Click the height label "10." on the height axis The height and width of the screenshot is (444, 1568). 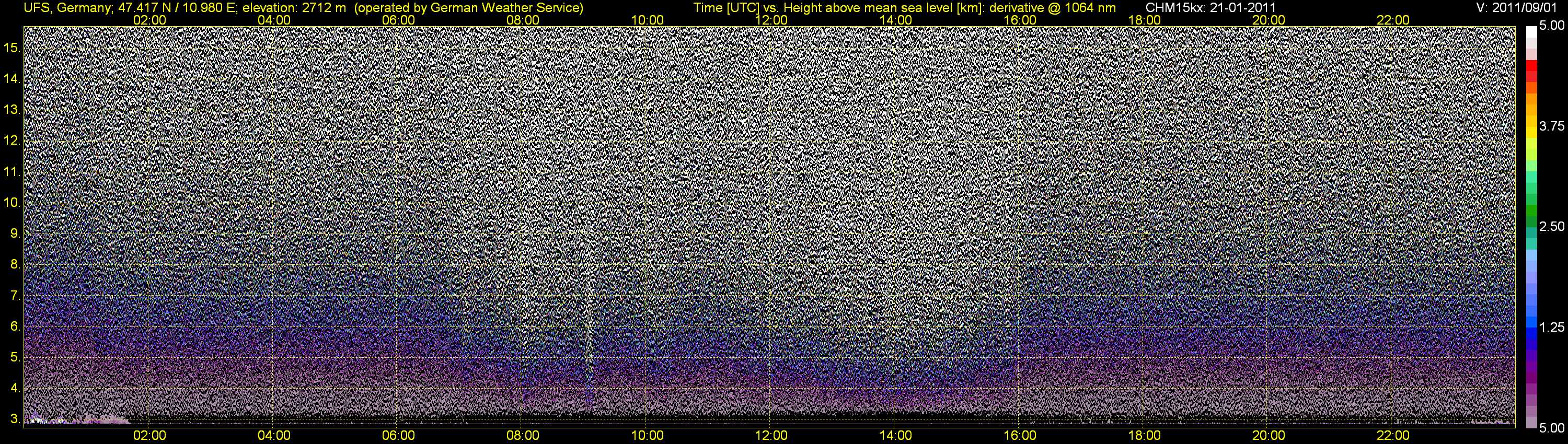[x=13, y=203]
